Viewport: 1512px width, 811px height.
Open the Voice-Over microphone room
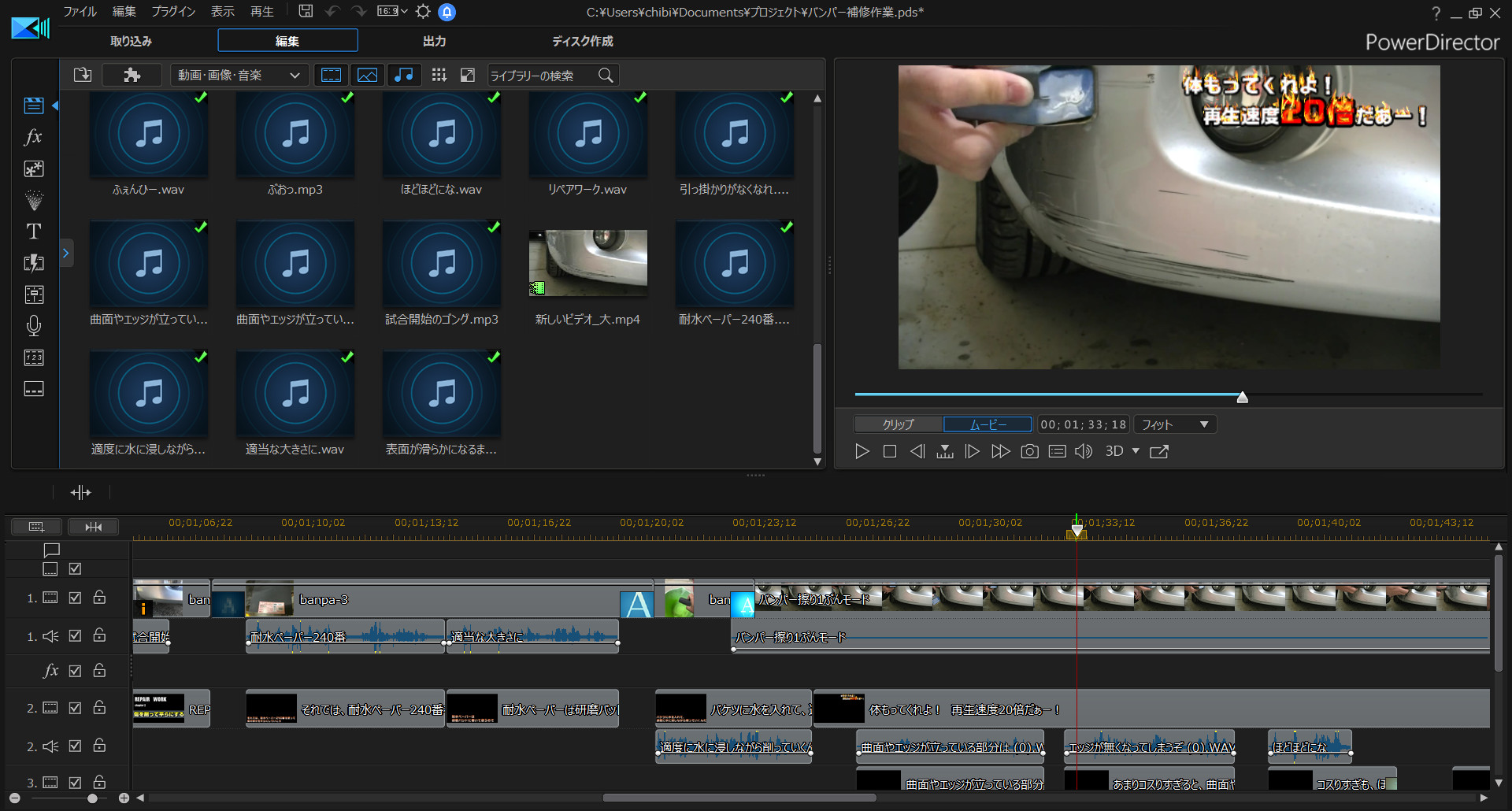(x=33, y=326)
